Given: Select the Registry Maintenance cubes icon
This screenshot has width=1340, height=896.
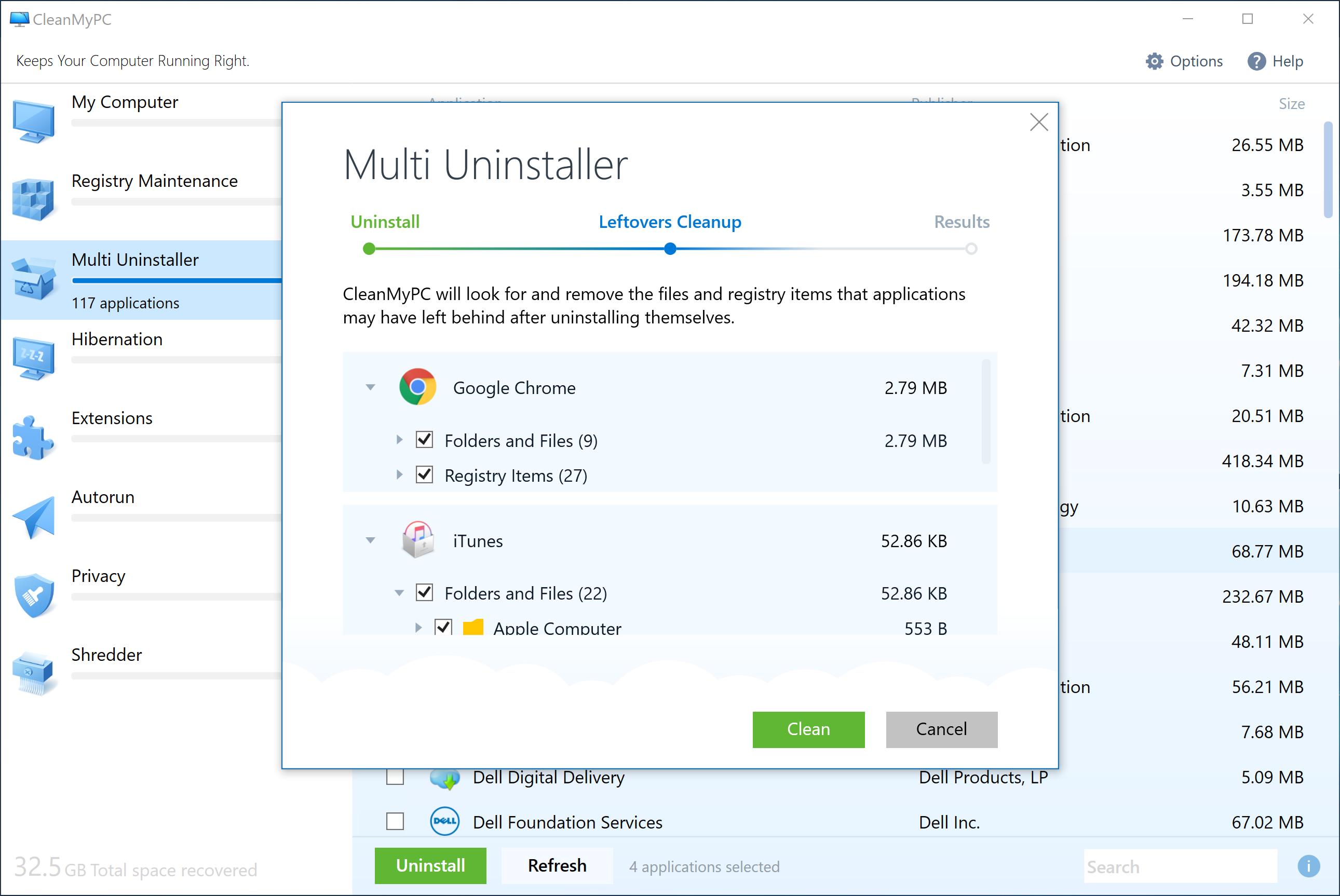Looking at the screenshot, I should pyautogui.click(x=34, y=200).
